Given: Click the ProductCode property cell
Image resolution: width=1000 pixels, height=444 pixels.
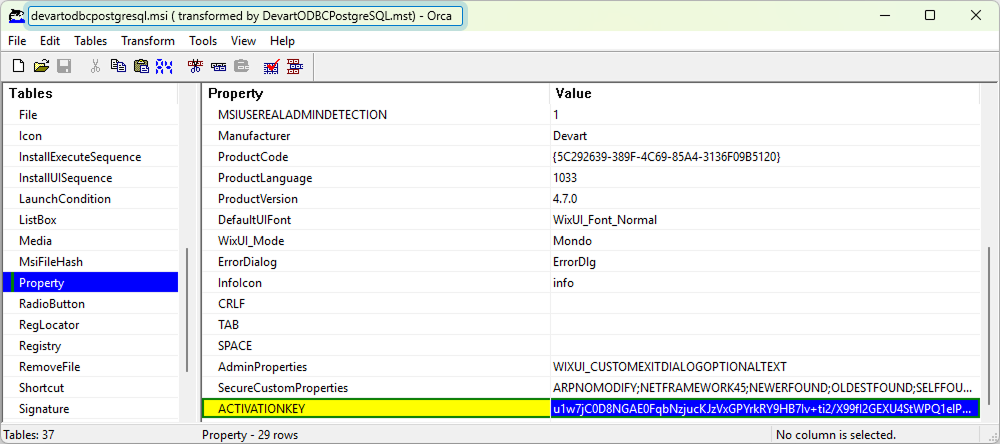Looking at the screenshot, I should (x=376, y=157).
